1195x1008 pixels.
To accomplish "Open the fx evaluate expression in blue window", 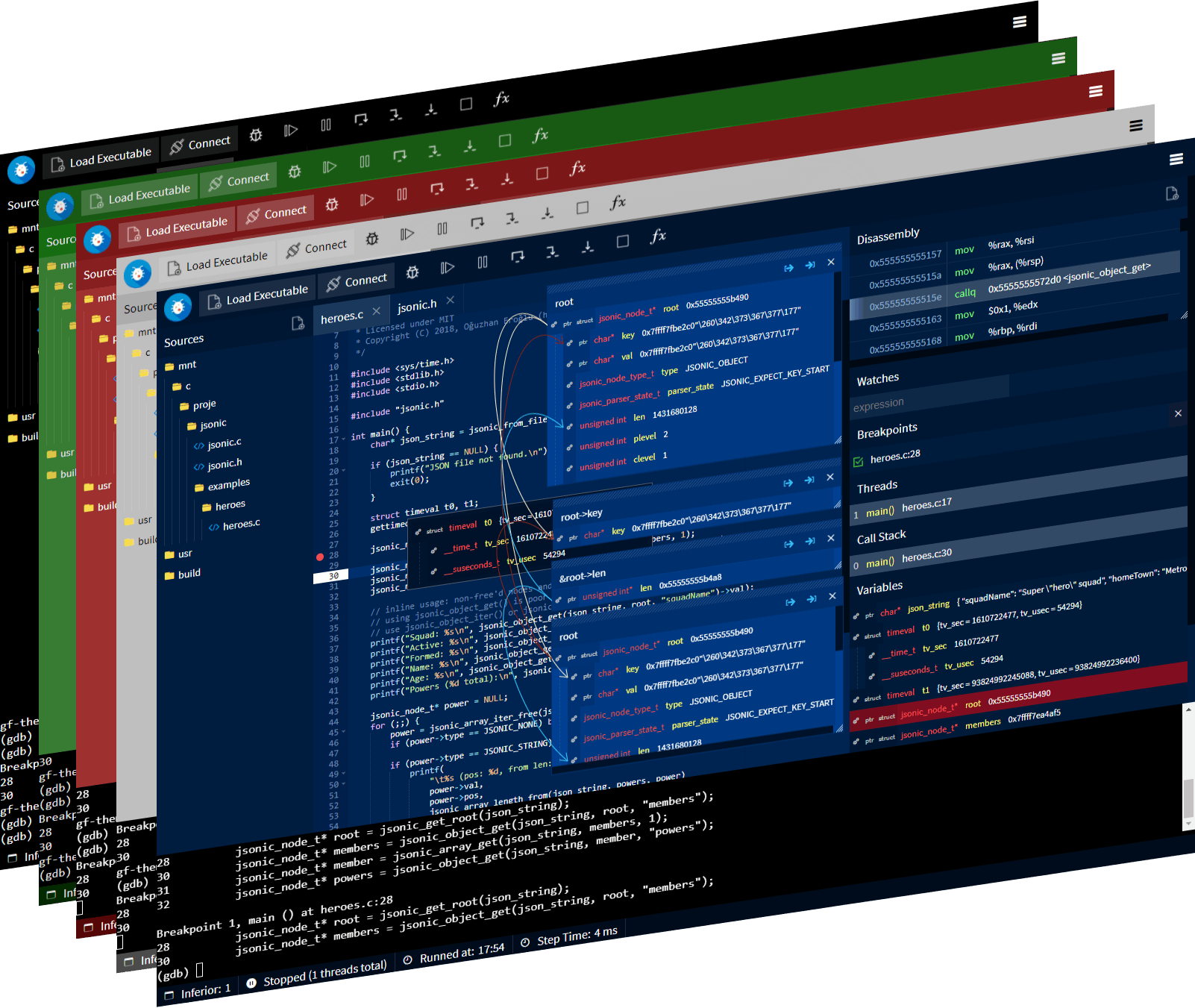I will pos(658,236).
